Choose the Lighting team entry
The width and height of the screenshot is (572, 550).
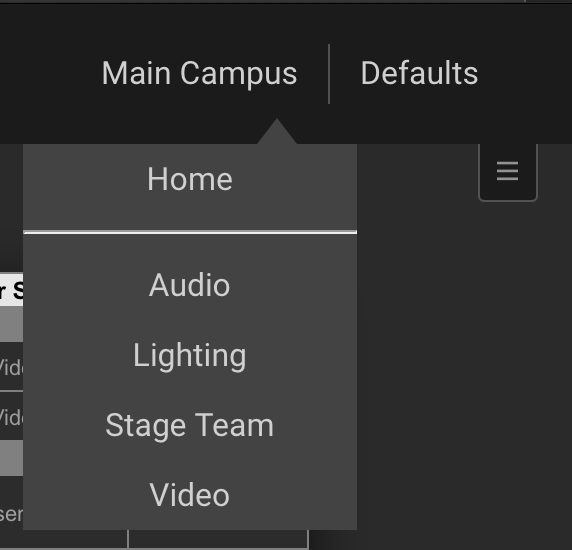[x=190, y=355]
